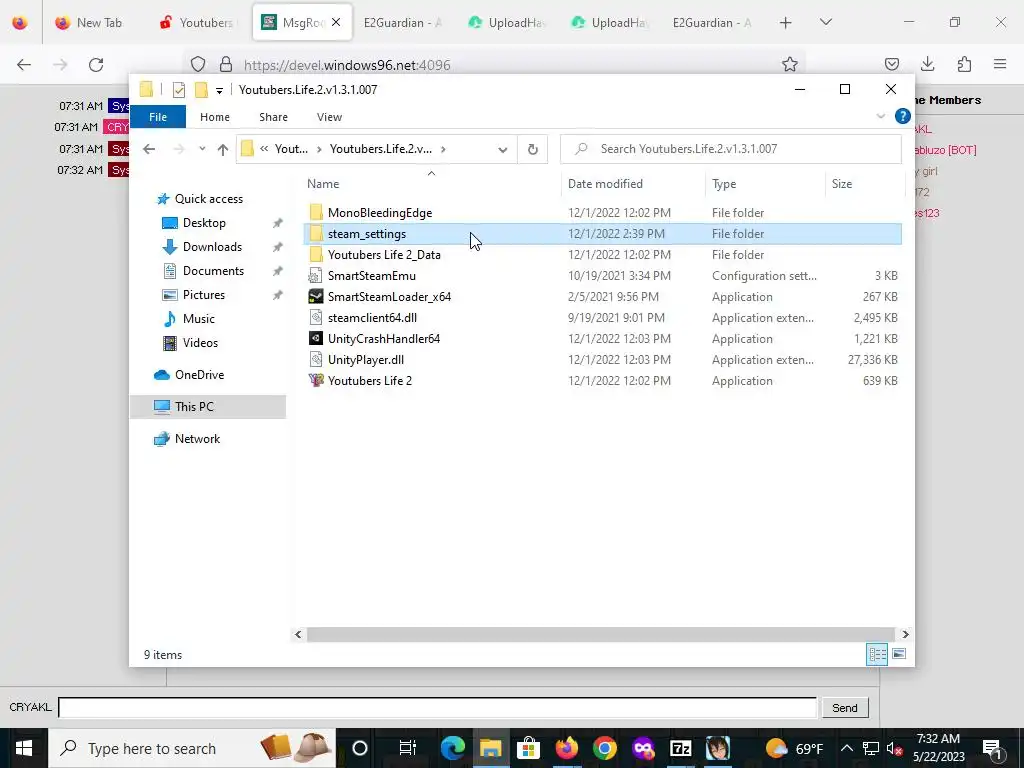Image resolution: width=1024 pixels, height=768 pixels.
Task: Open File Explorer help icon
Action: [903, 116]
